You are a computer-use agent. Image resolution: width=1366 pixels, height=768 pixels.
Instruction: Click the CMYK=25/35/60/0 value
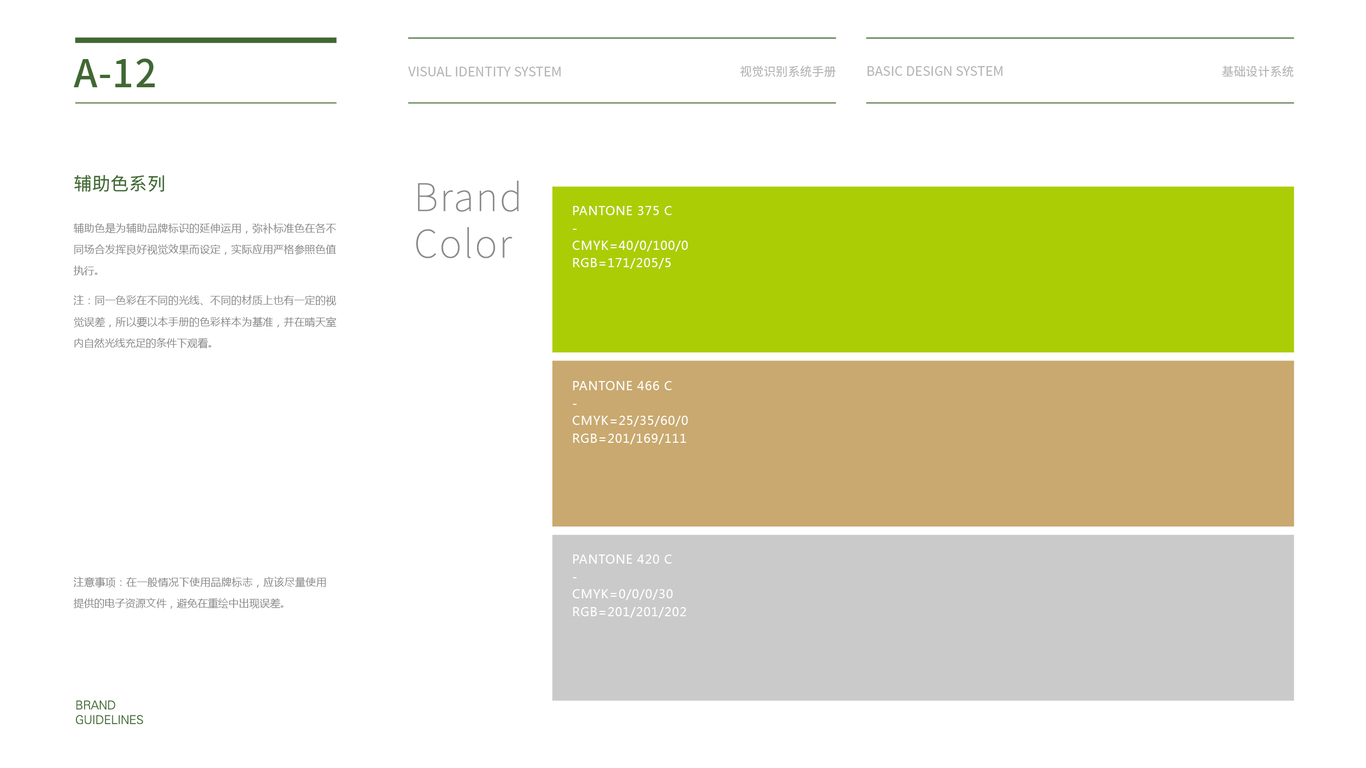[630, 421]
